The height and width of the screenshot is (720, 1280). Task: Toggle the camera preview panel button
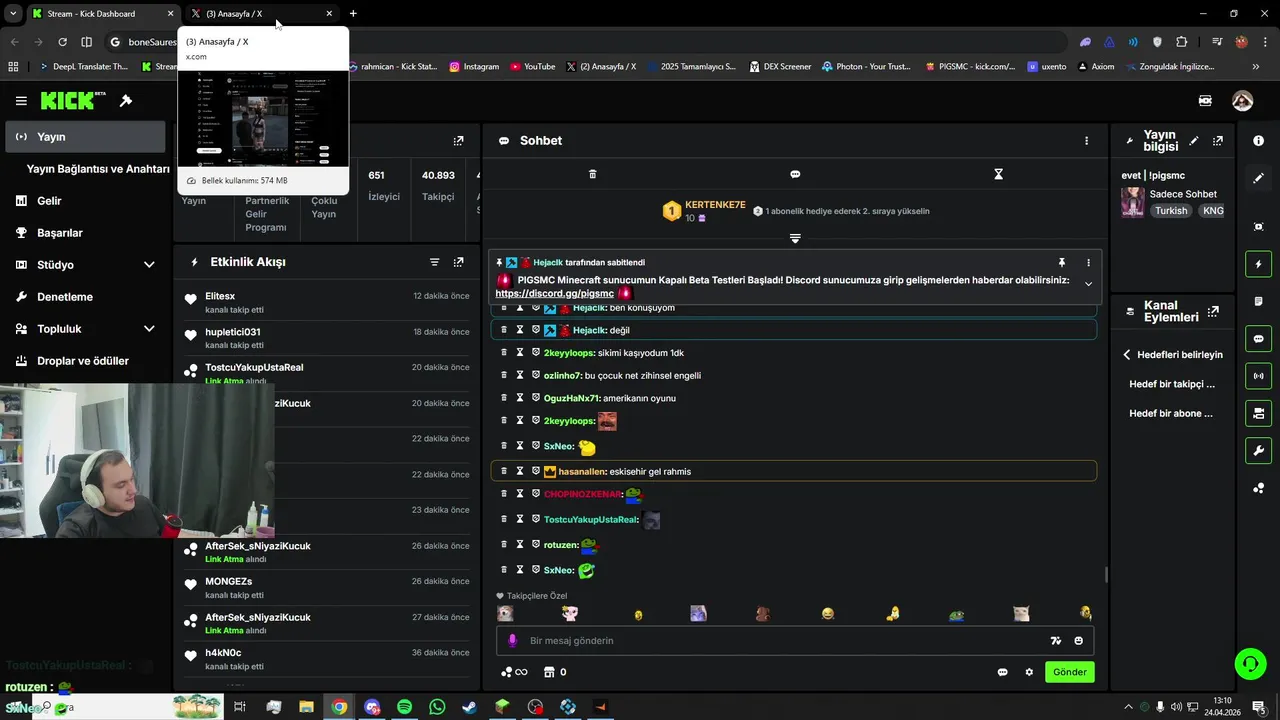click(1258, 413)
